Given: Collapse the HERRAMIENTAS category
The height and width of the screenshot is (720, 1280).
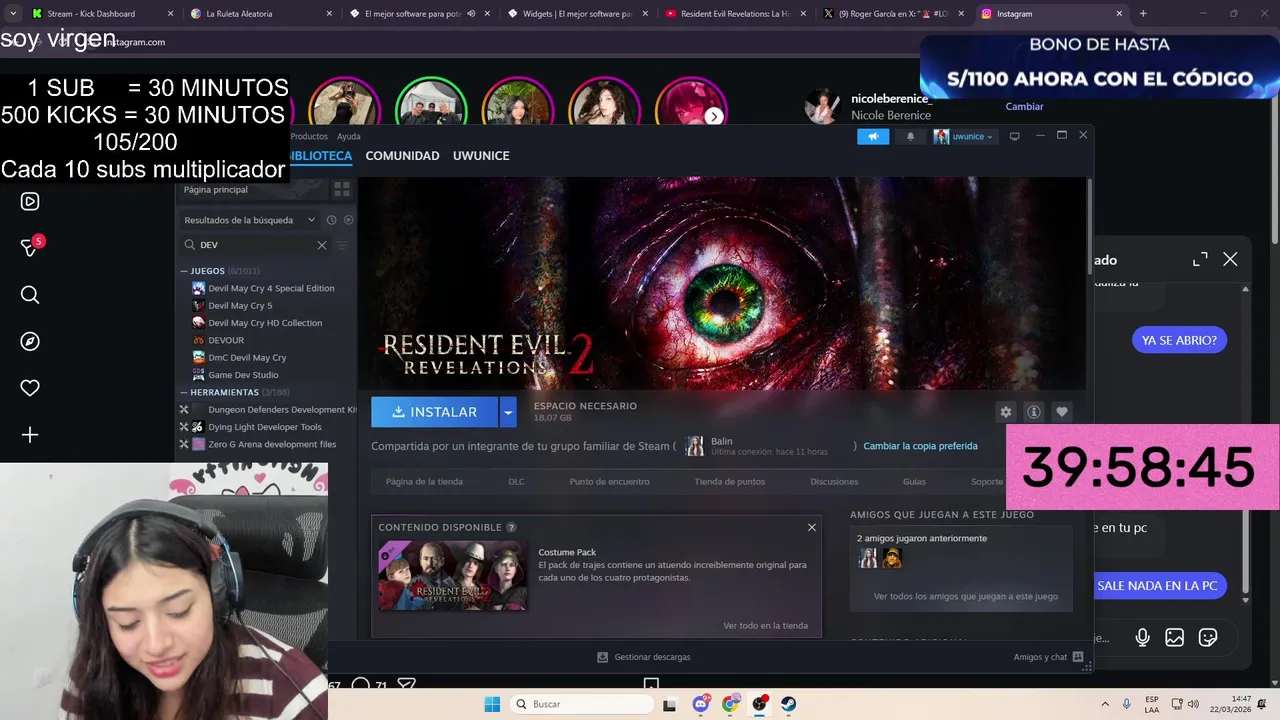Looking at the screenshot, I should [x=184, y=393].
